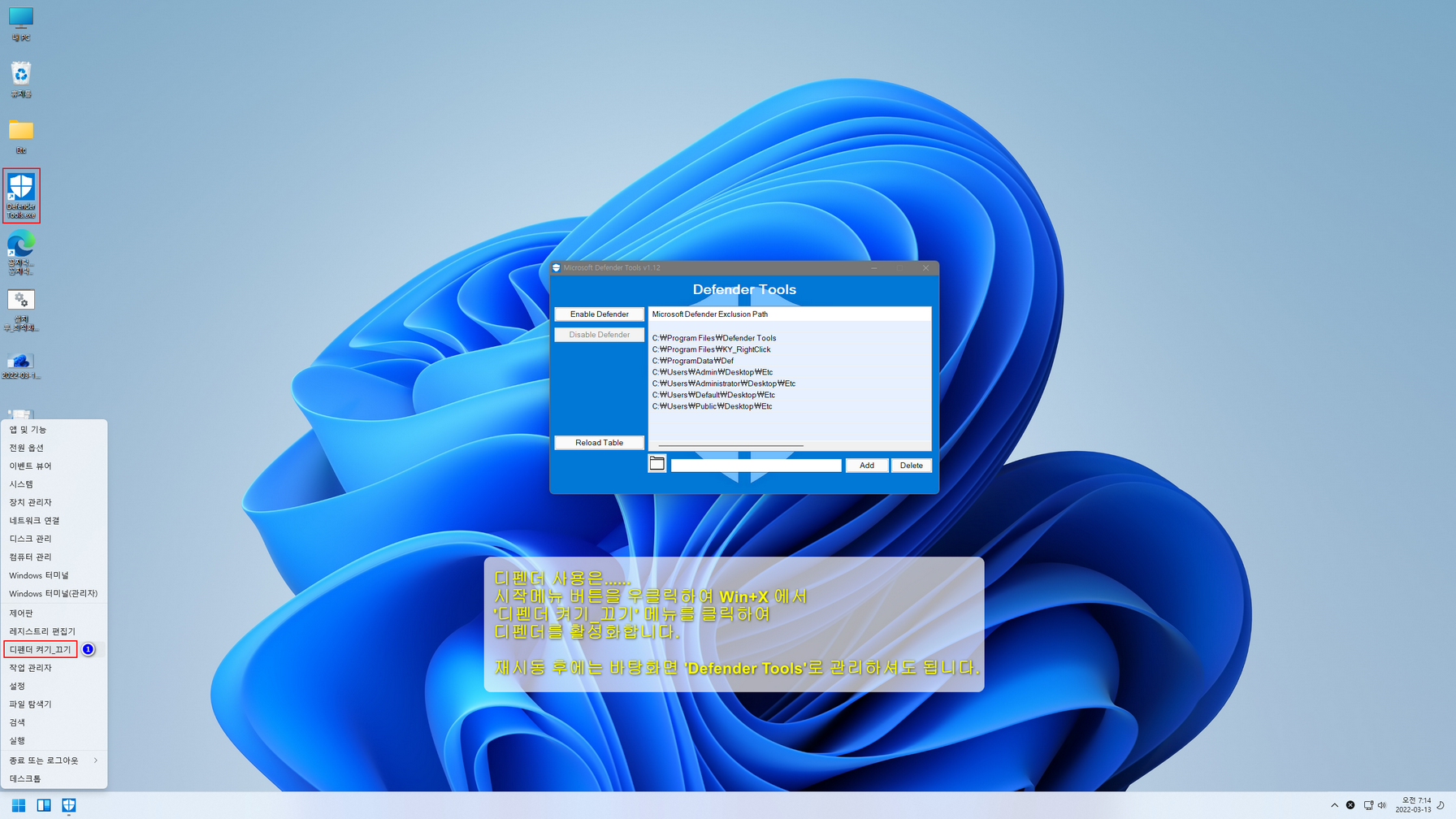Viewport: 1456px width, 819px height.
Task: Open Windows 터미널 menu entry
Action: coord(54,575)
